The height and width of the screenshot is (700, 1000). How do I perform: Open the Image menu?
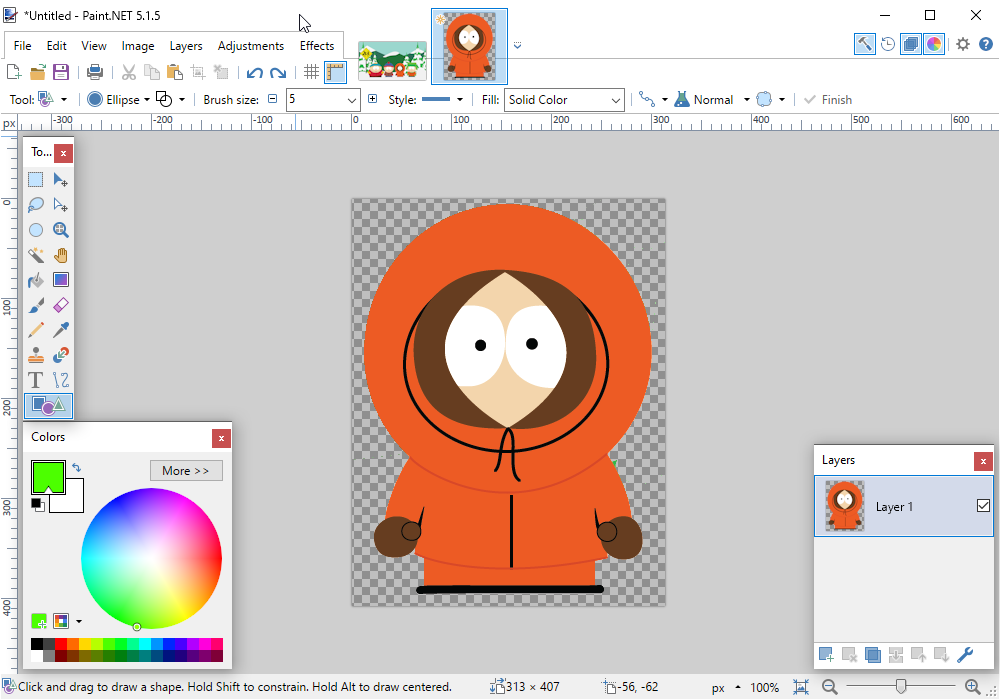(138, 46)
